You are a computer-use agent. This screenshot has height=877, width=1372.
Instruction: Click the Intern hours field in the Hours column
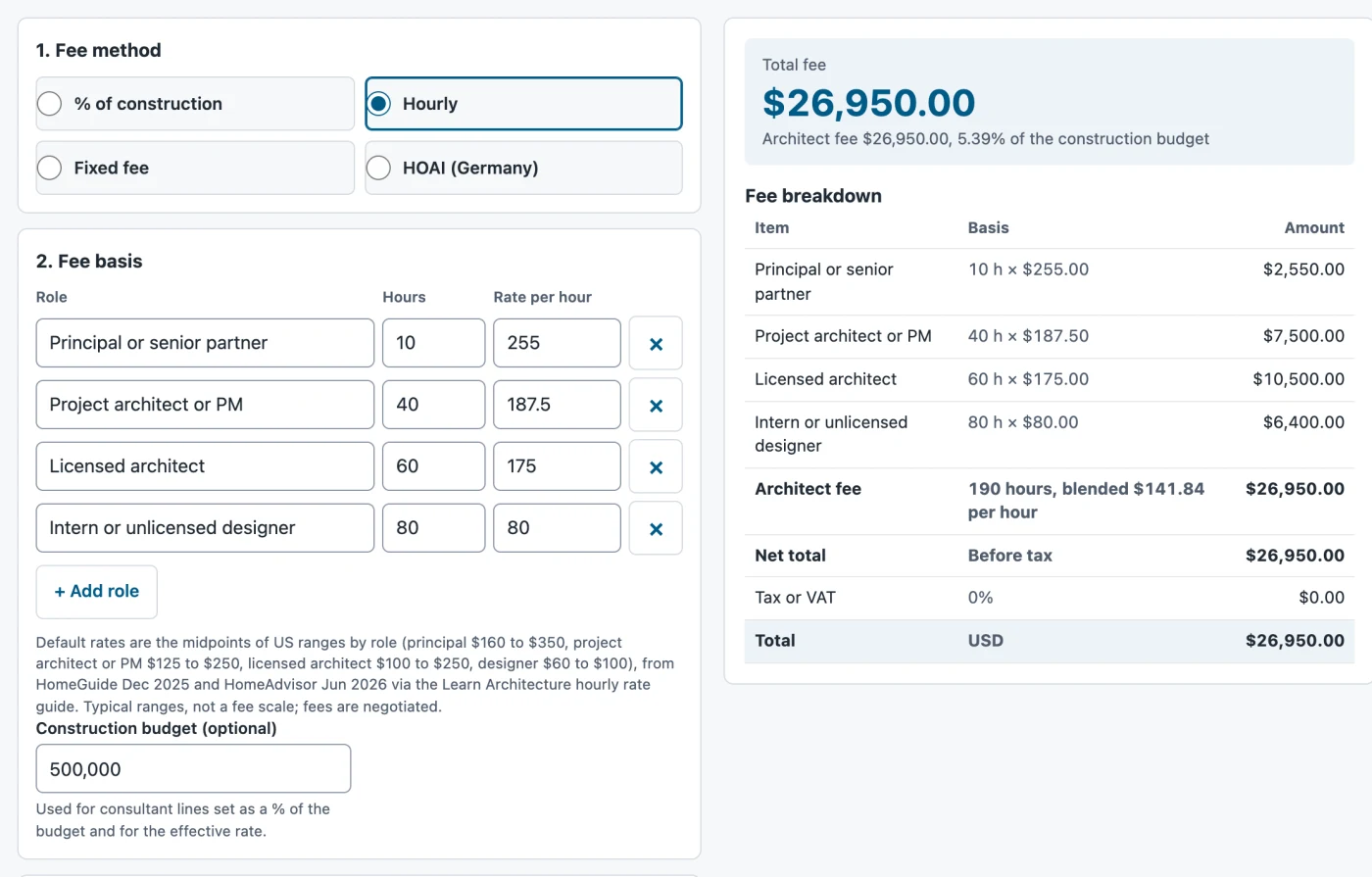(433, 528)
